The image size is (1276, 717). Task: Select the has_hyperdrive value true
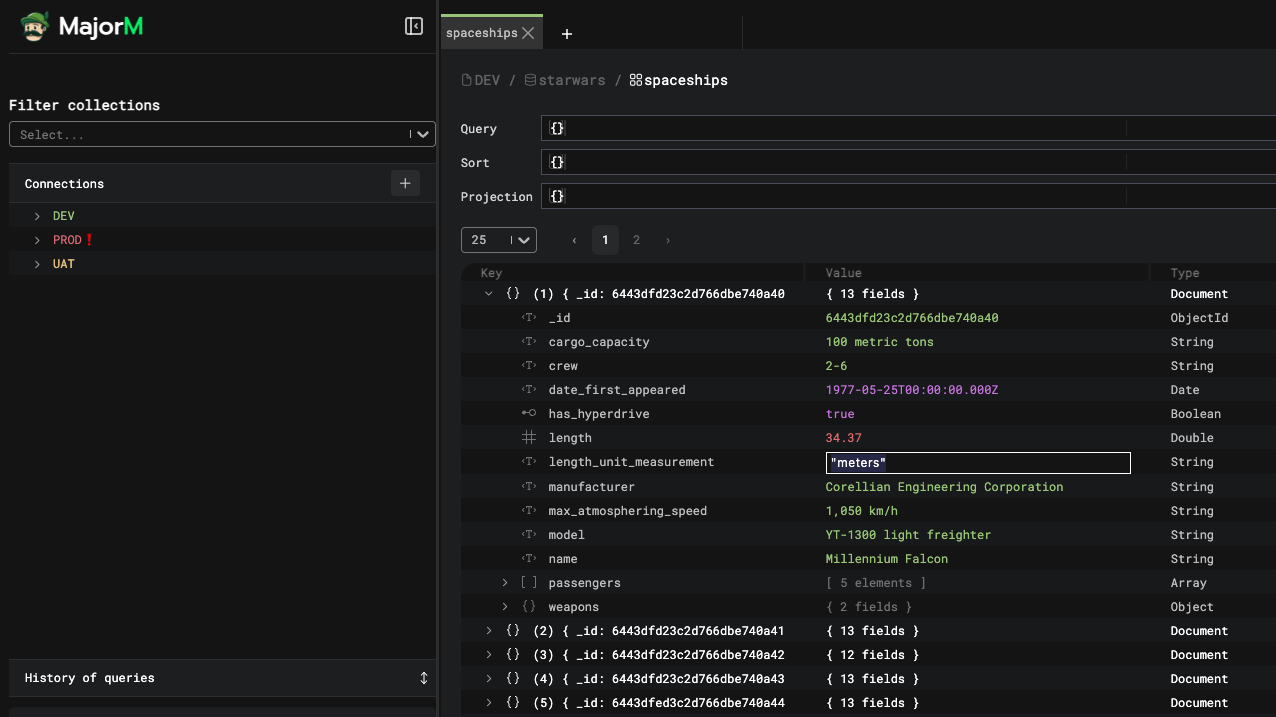click(840, 414)
